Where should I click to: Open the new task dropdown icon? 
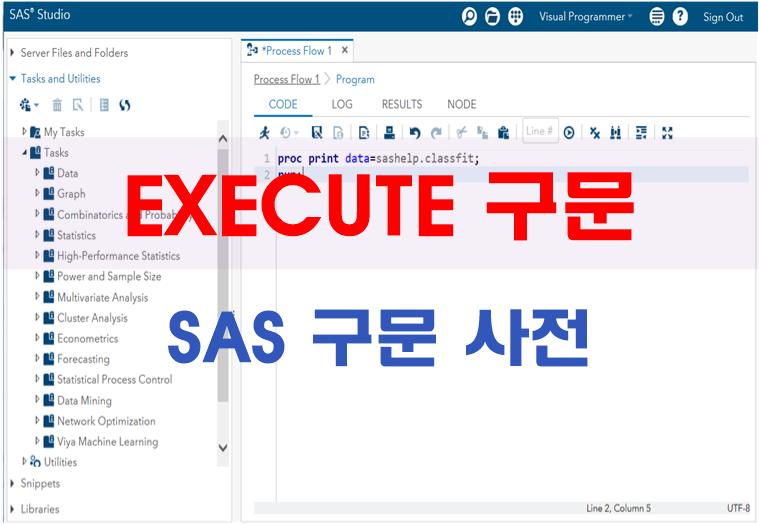(29, 105)
